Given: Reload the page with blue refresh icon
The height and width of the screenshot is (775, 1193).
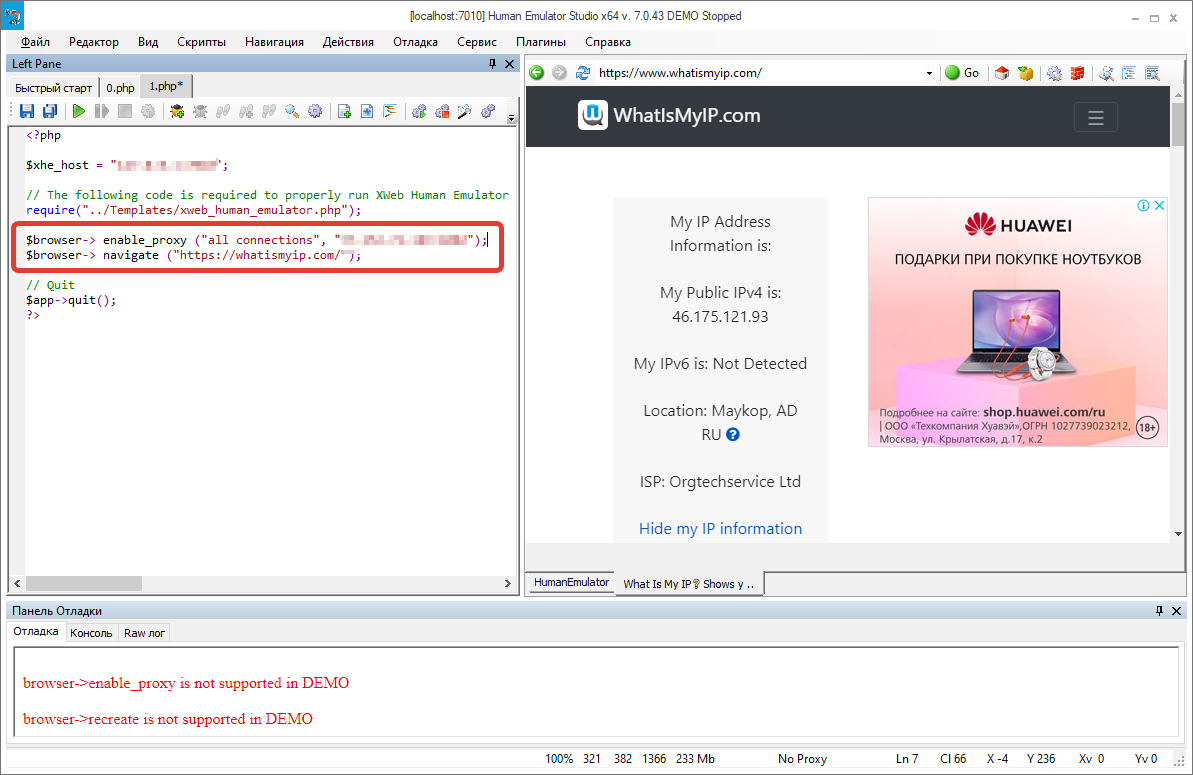Looking at the screenshot, I should pyautogui.click(x=583, y=72).
